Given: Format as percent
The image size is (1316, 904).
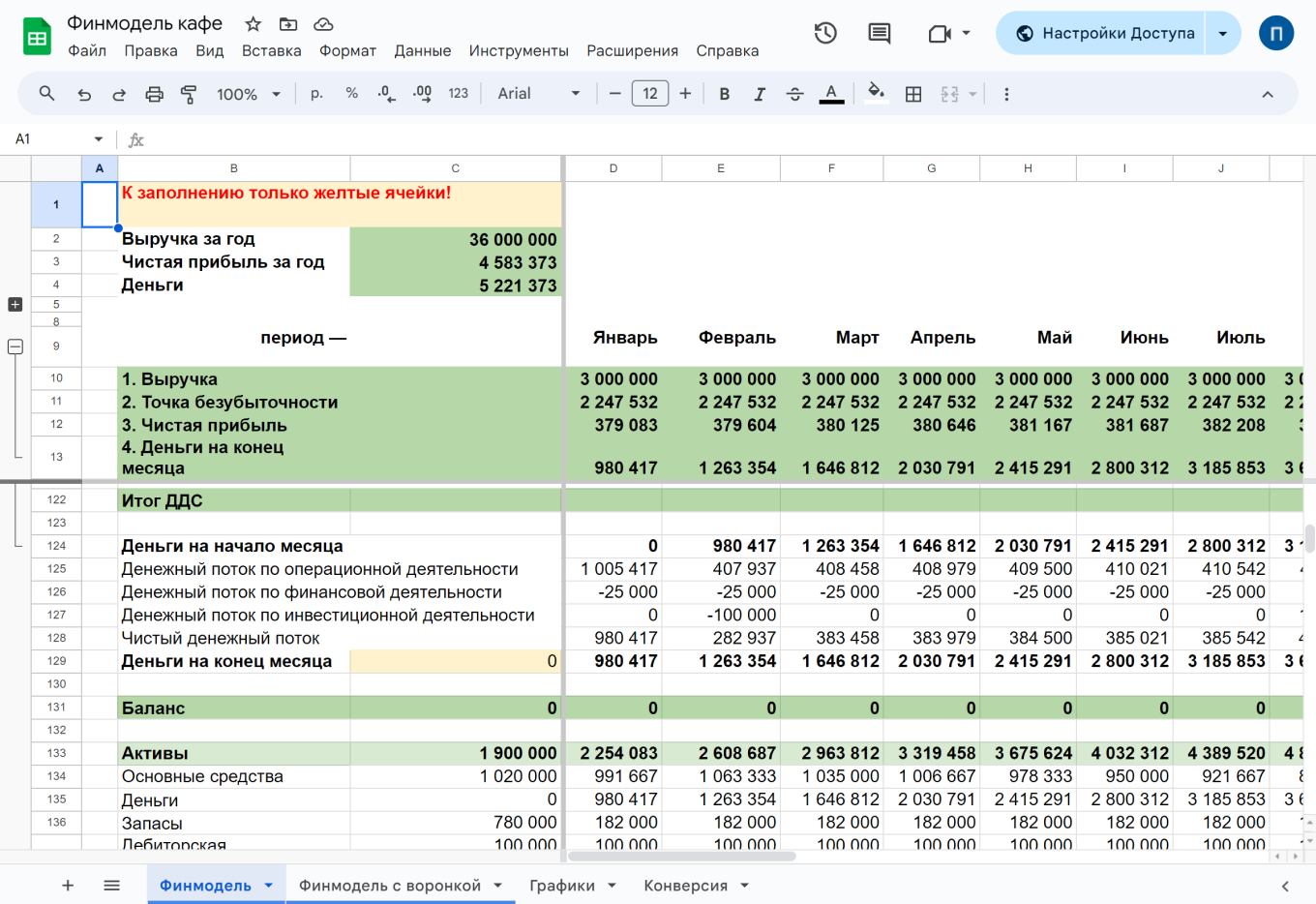Looking at the screenshot, I should click(351, 94).
